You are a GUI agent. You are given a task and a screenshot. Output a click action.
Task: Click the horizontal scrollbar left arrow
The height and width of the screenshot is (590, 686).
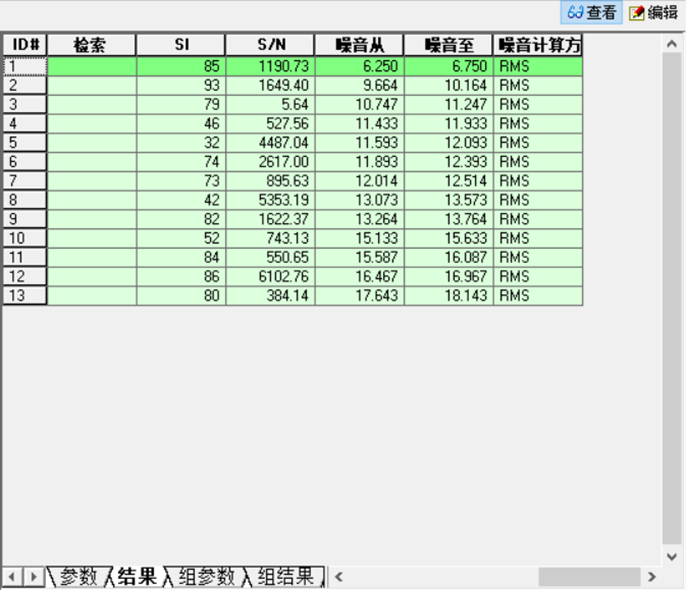[338, 577]
